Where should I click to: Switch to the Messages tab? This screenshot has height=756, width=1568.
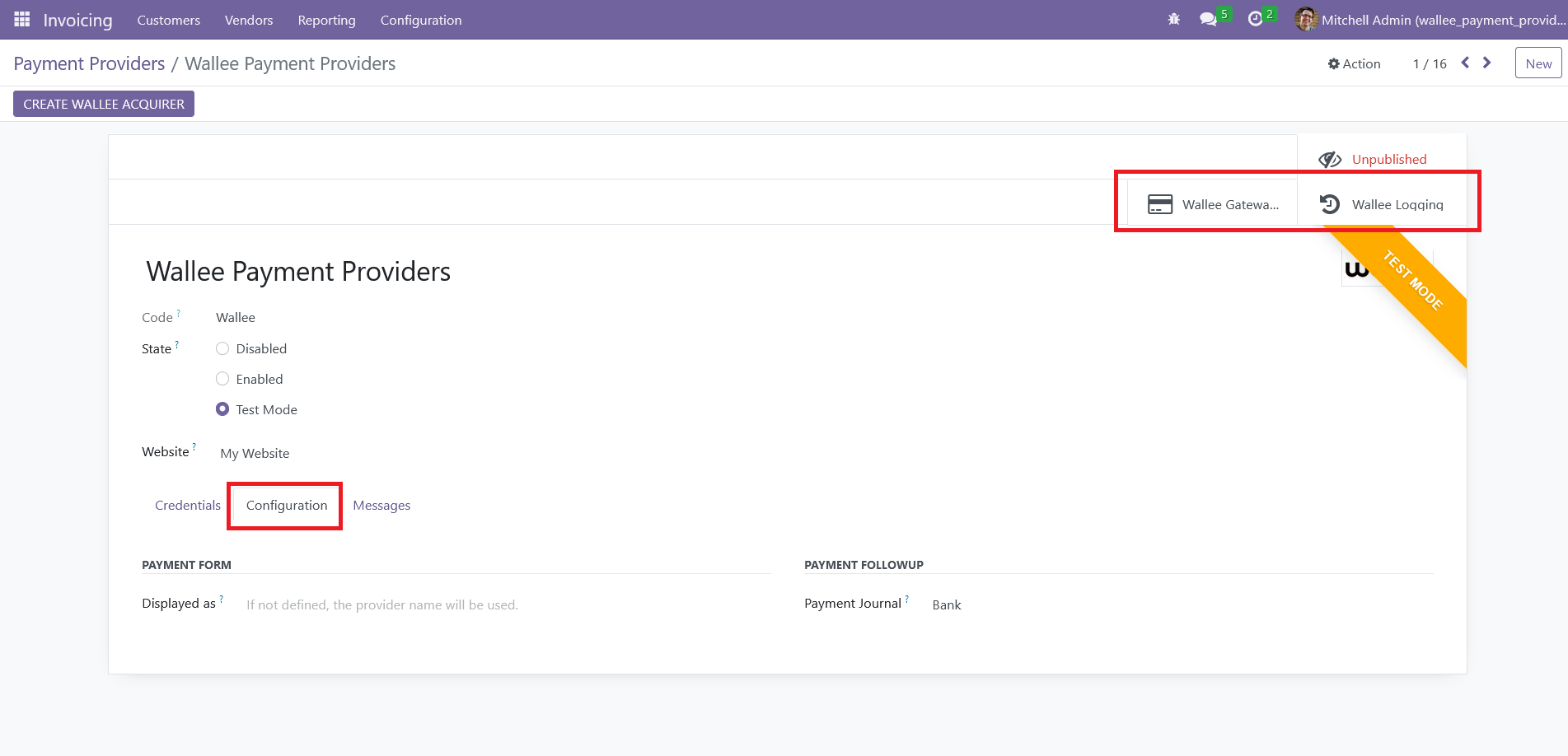point(381,505)
